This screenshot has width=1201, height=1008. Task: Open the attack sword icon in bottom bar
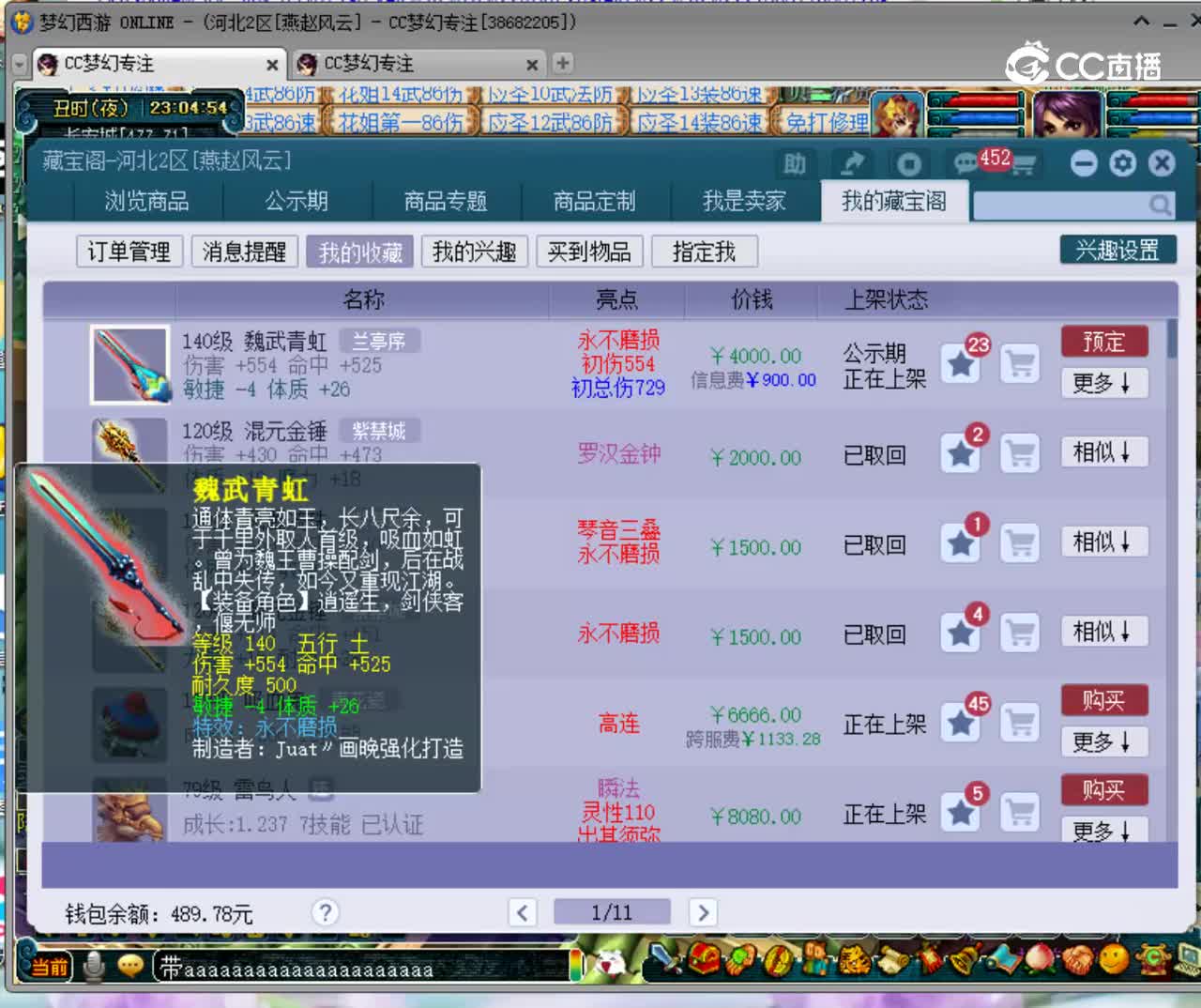point(666,958)
